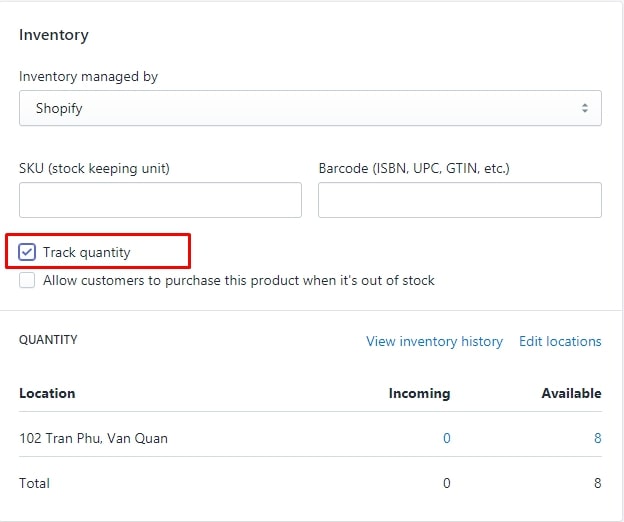This screenshot has height=522, width=624.
Task: Uncheck the Track quantity checkbox
Action: coord(27,252)
